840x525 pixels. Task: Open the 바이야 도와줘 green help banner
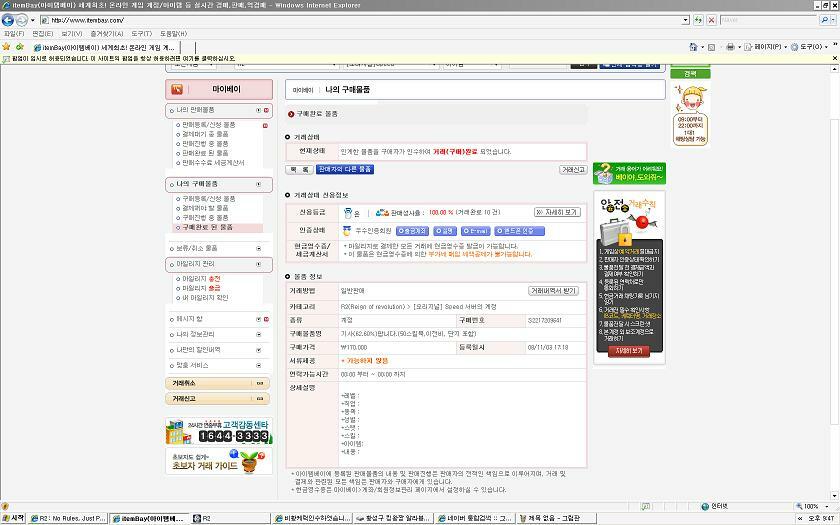pyautogui.click(x=629, y=173)
